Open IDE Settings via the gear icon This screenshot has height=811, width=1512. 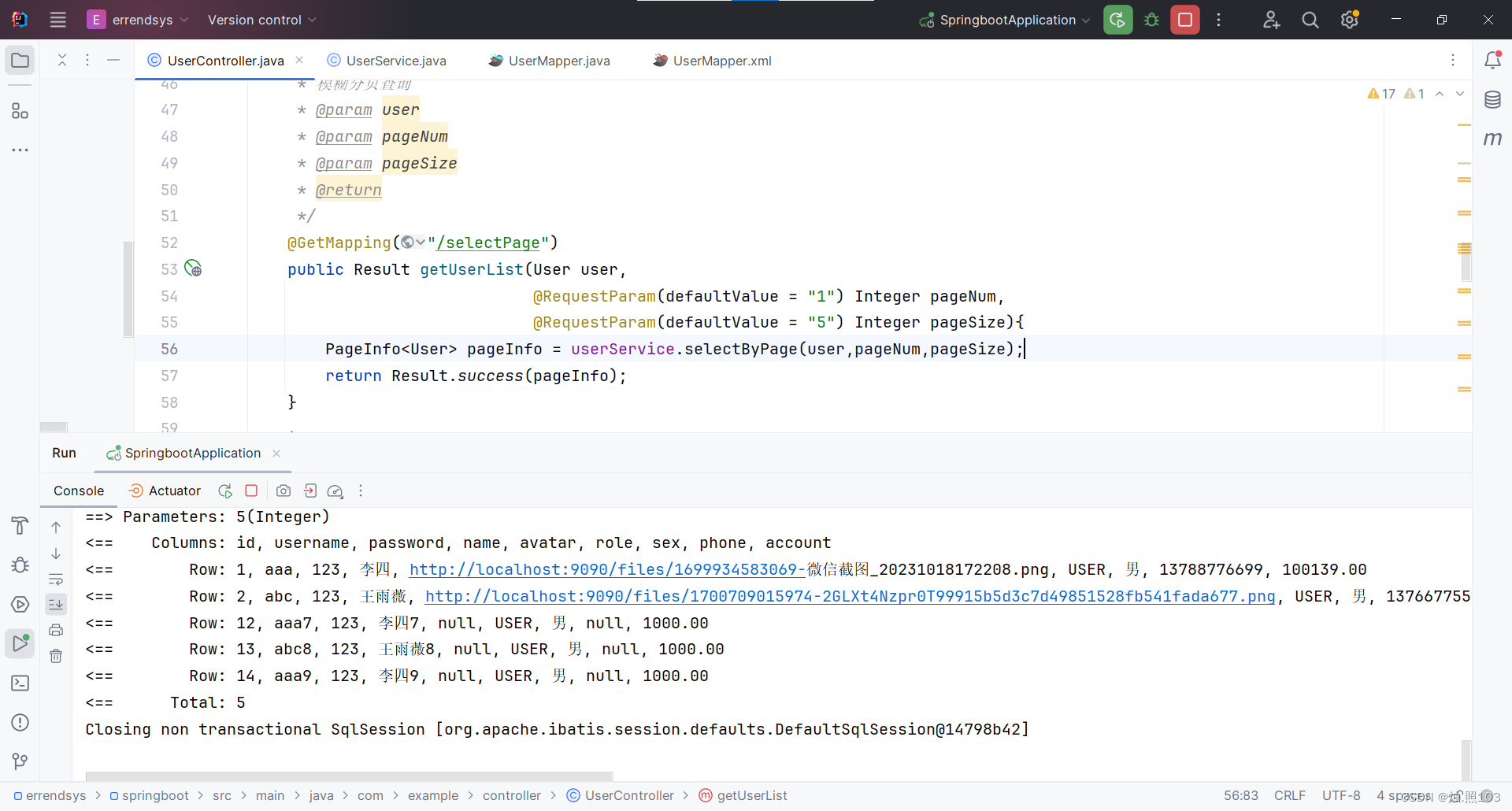pyautogui.click(x=1349, y=20)
